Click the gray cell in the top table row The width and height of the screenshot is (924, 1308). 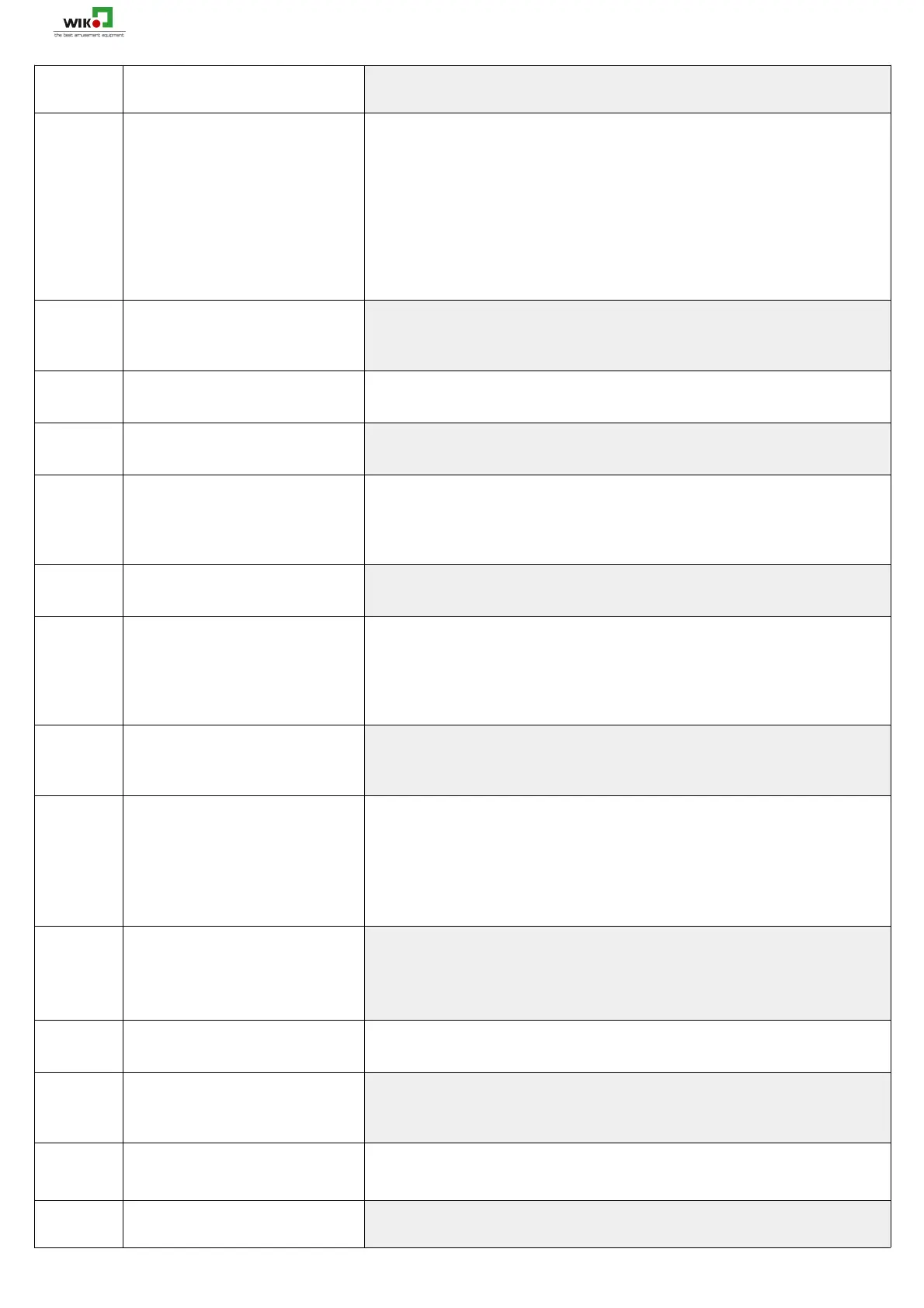627,89
